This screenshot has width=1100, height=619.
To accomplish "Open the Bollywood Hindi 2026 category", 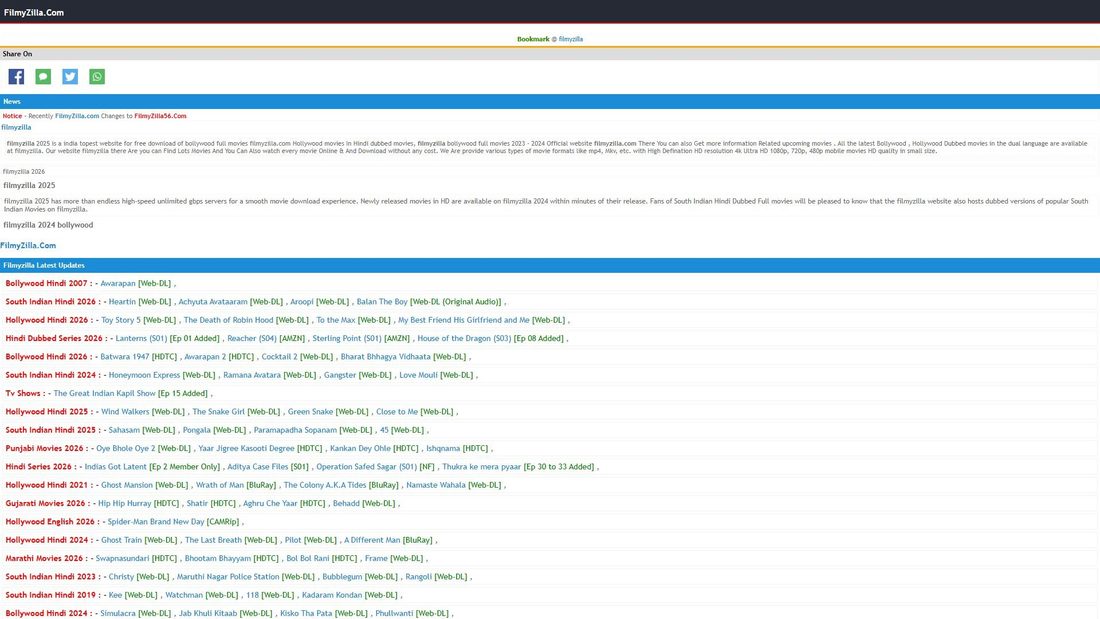I will pyautogui.click(x=46, y=357).
